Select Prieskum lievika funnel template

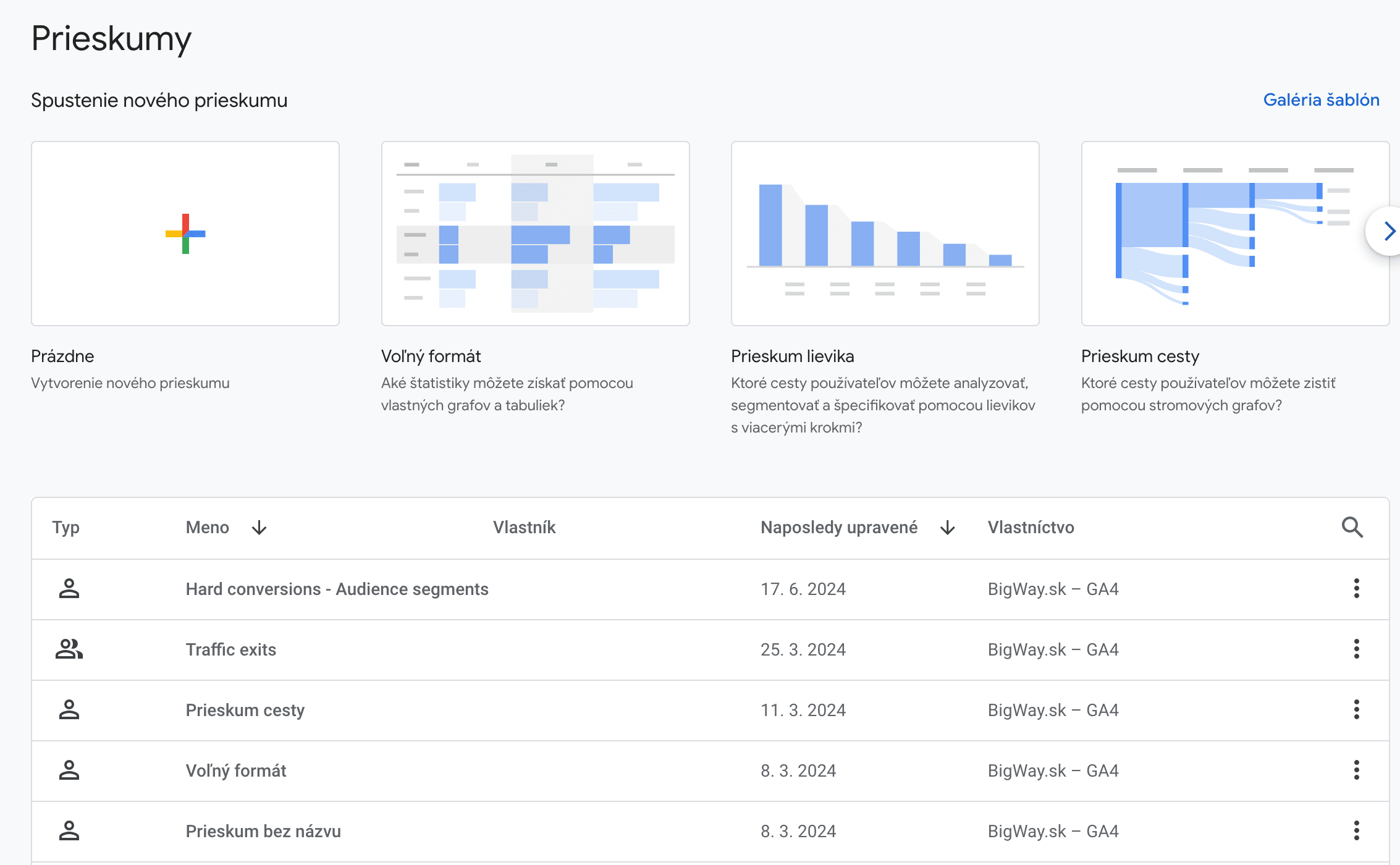(885, 234)
